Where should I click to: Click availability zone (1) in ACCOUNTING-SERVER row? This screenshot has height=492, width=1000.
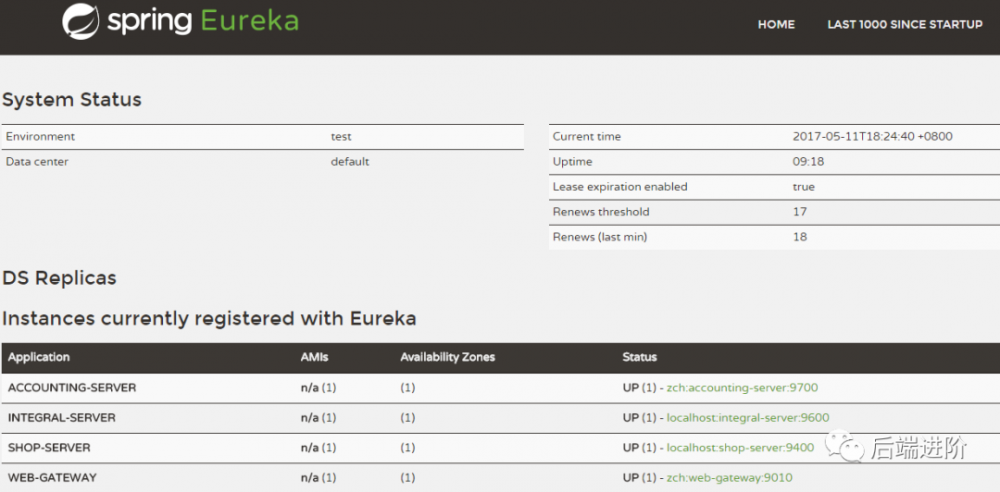click(408, 387)
